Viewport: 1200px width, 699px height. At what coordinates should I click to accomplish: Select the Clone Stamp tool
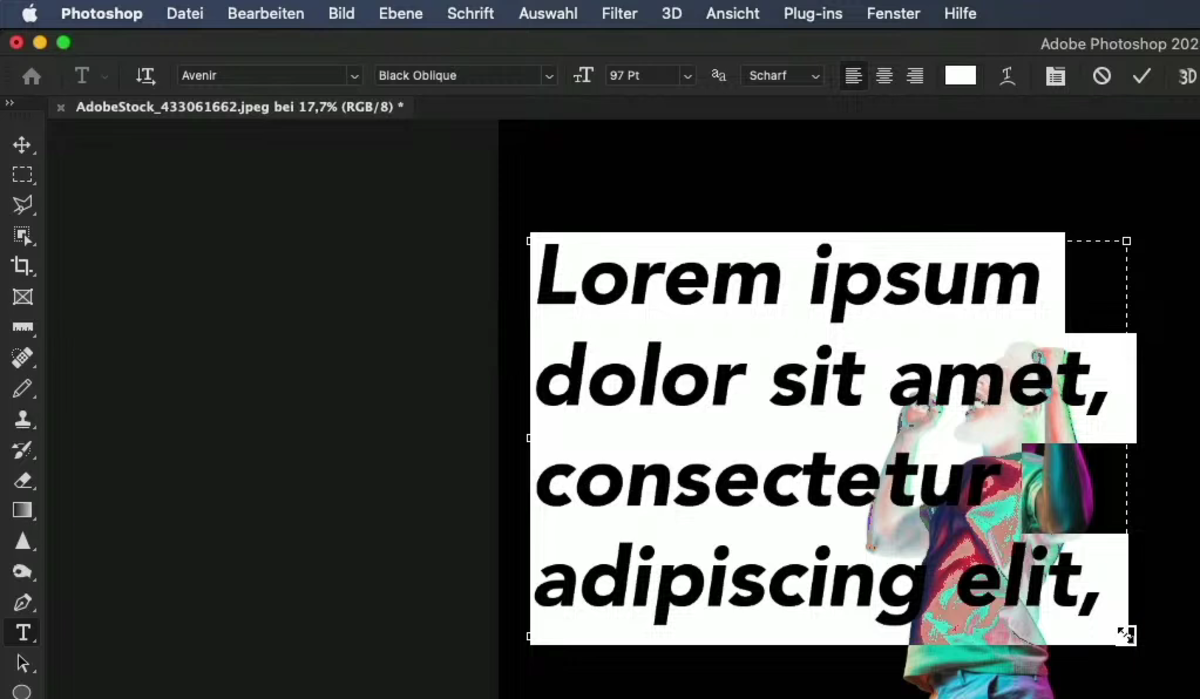point(23,419)
